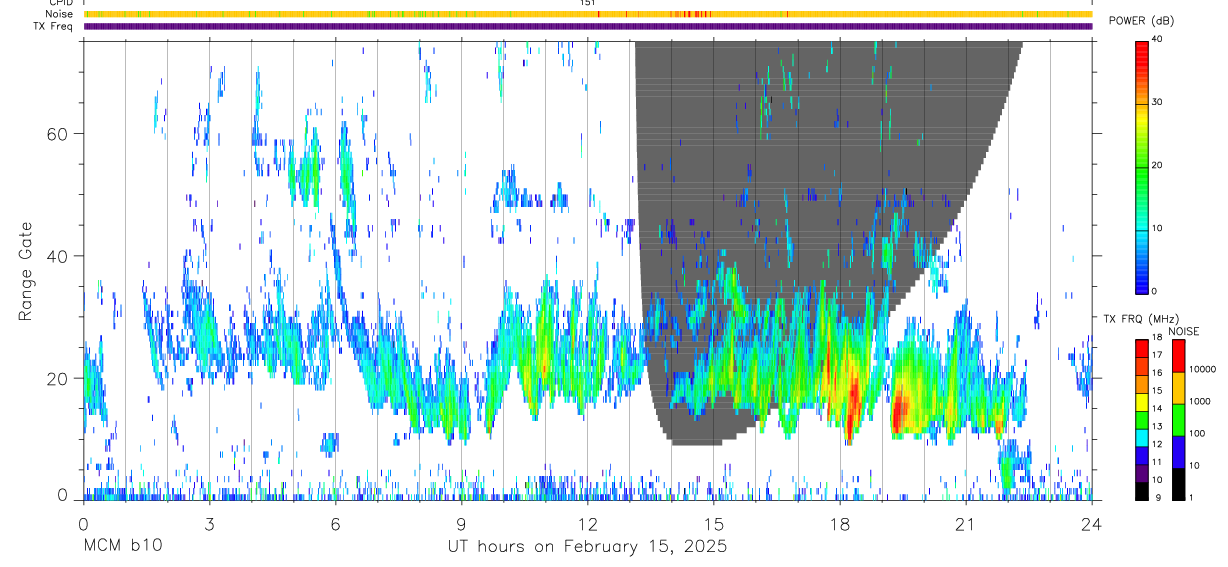Select the range gate 40 tick label
Screen dimensions: 1228x567
coord(57,256)
